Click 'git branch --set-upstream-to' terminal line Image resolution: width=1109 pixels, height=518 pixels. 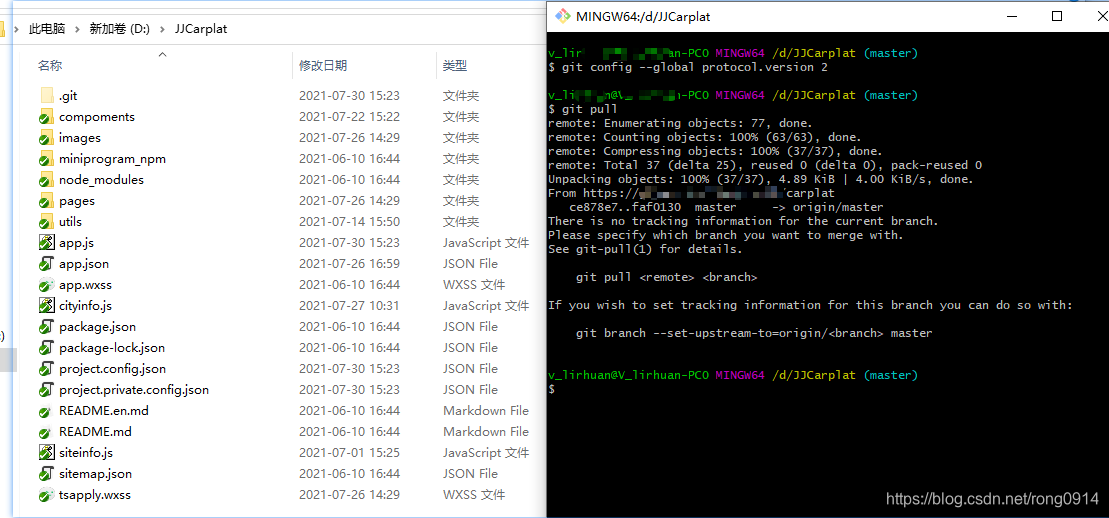(x=754, y=333)
